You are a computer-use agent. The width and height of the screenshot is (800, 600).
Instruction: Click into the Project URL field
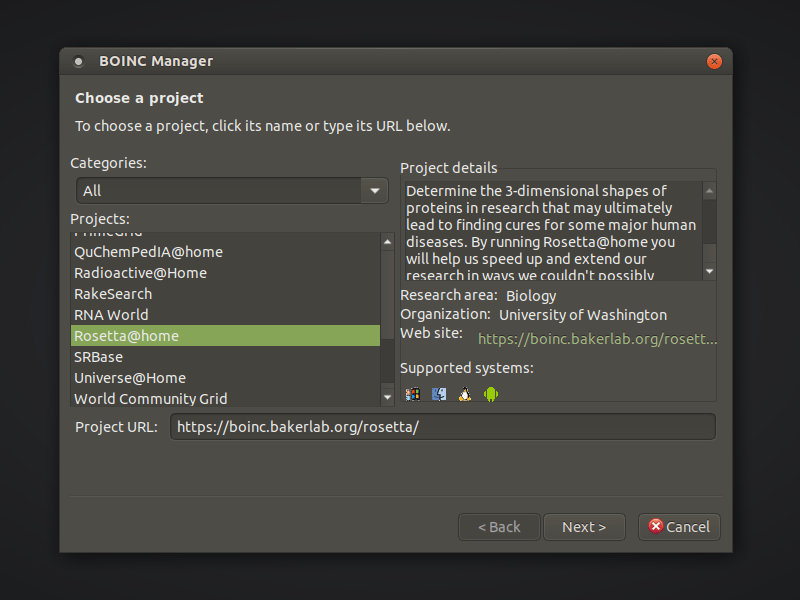coord(443,427)
